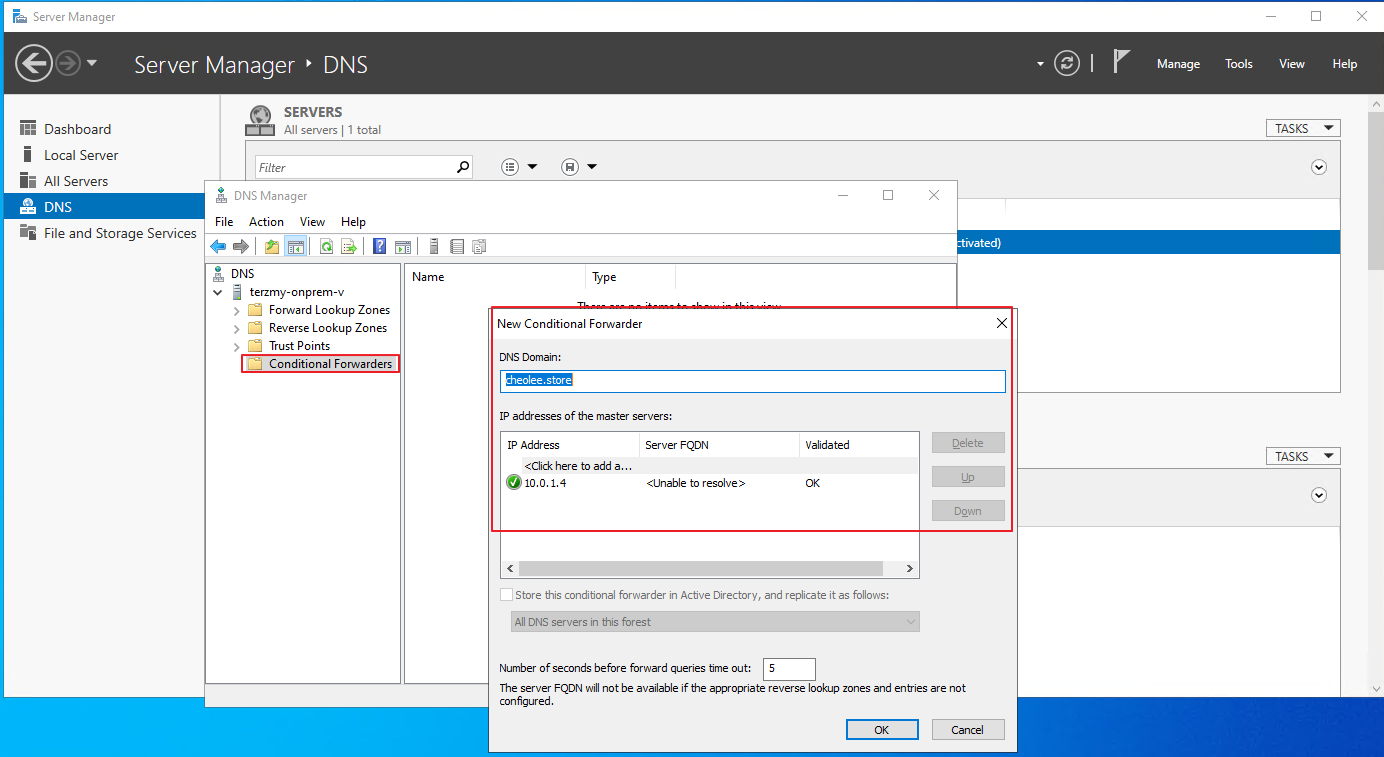The image size is (1384, 757).
Task: Click the New Server icon in DNS toolbar
Action: click(434, 246)
